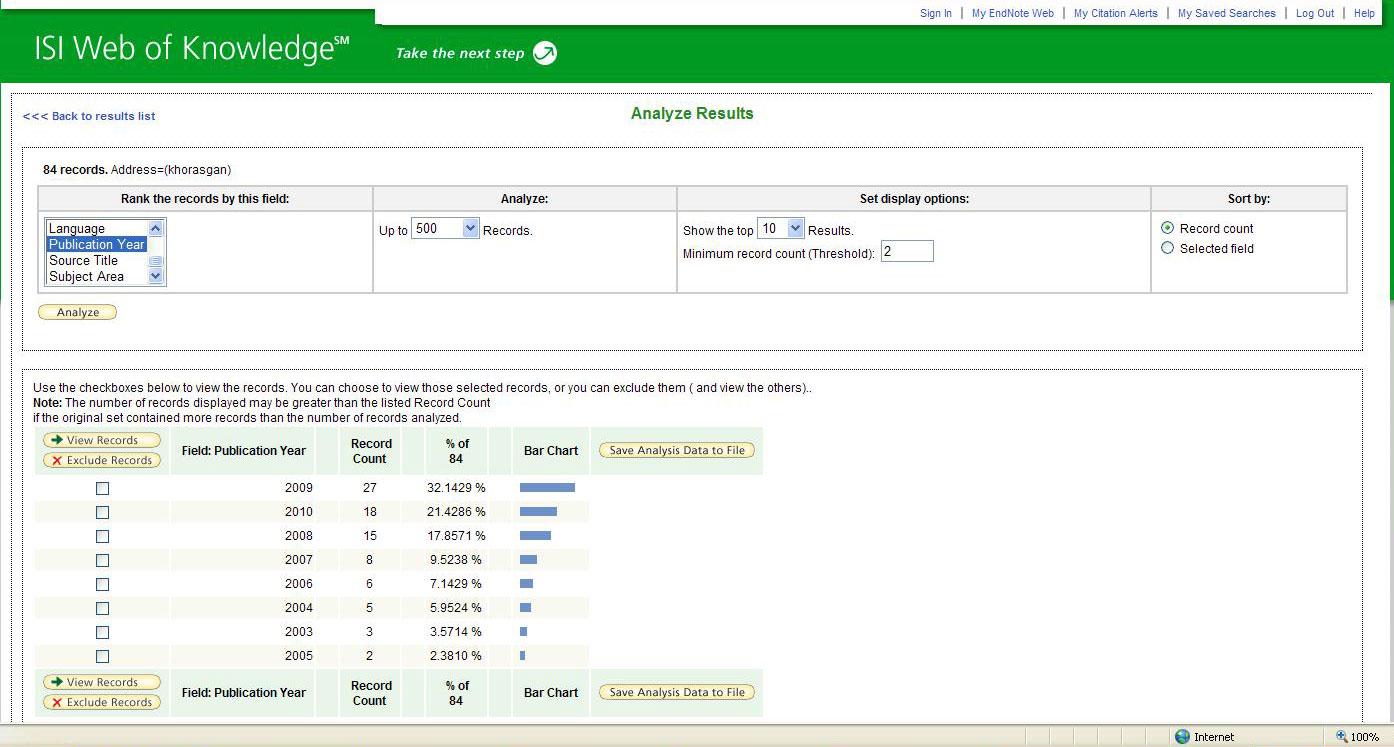Click the field list scroll down arrow

156,277
